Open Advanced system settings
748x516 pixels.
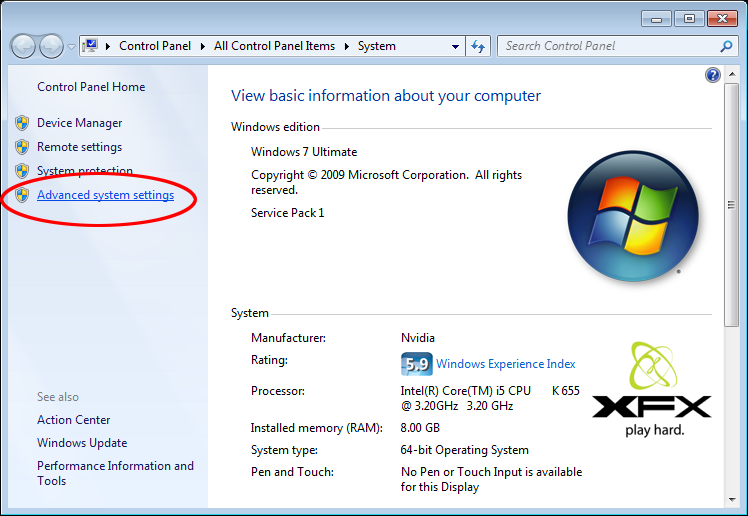click(105, 195)
